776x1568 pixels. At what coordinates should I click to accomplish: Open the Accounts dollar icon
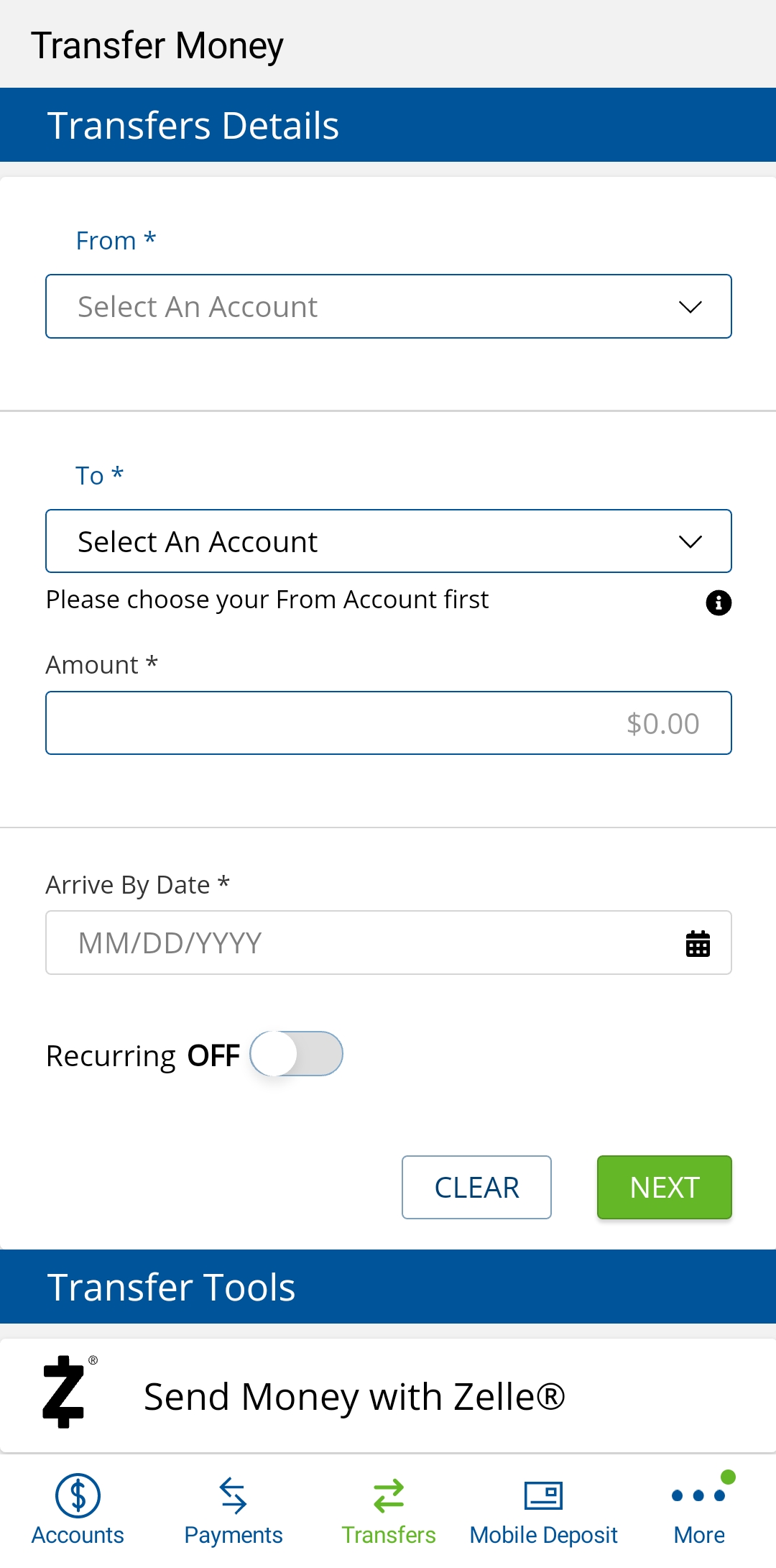click(x=78, y=1495)
